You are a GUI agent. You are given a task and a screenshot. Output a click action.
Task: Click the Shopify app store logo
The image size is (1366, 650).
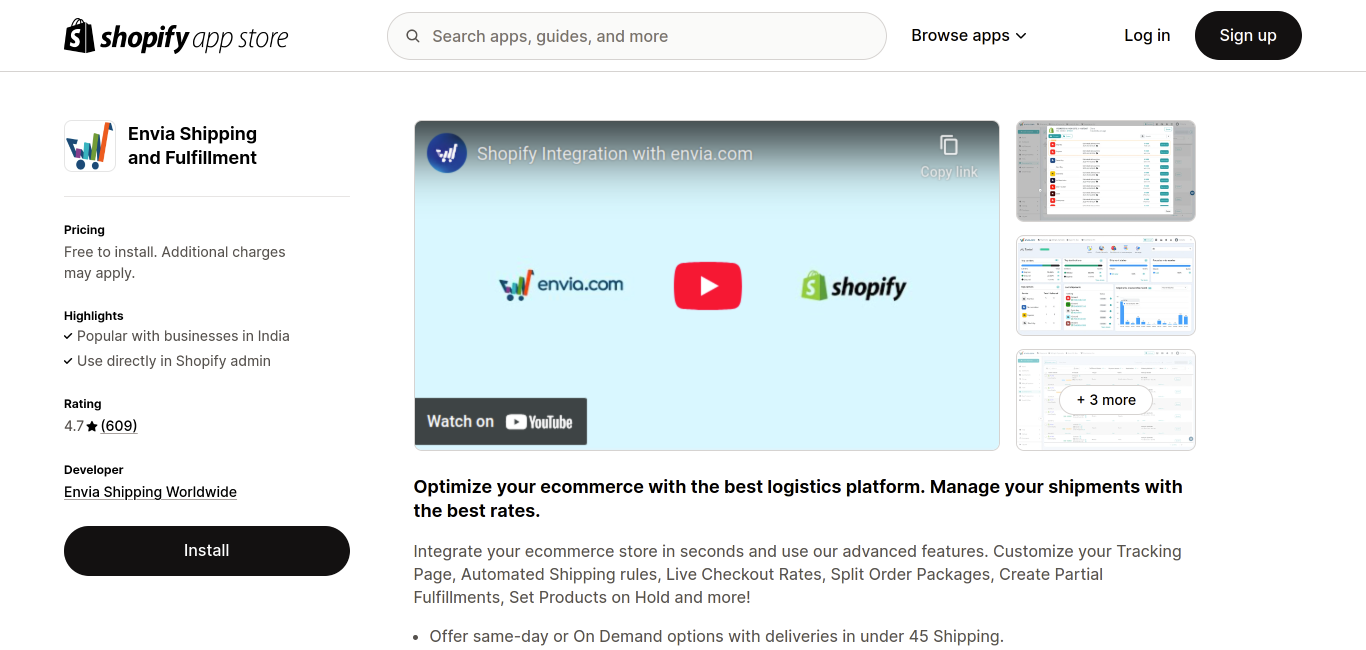176,37
